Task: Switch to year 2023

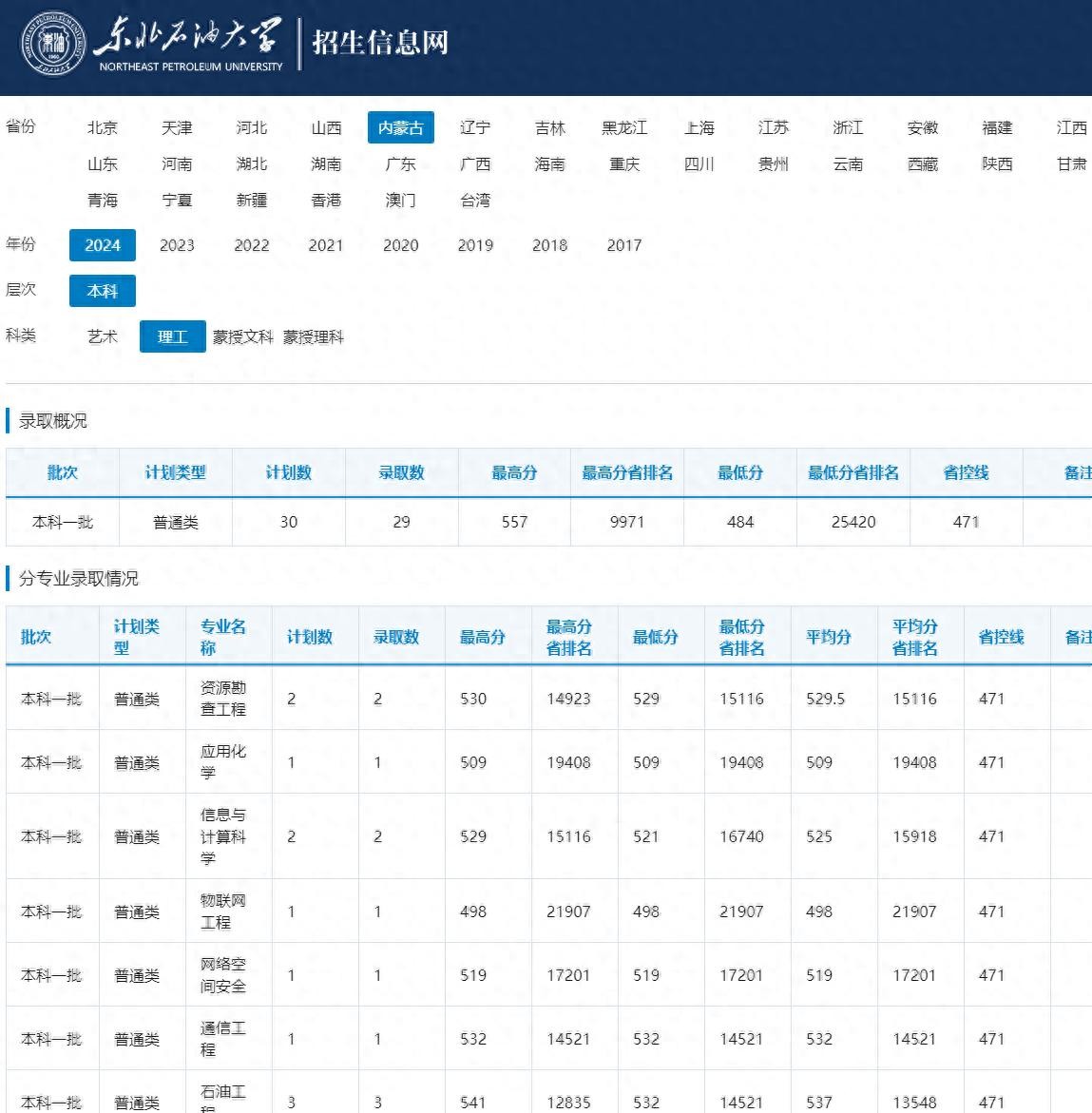Action: tap(177, 245)
